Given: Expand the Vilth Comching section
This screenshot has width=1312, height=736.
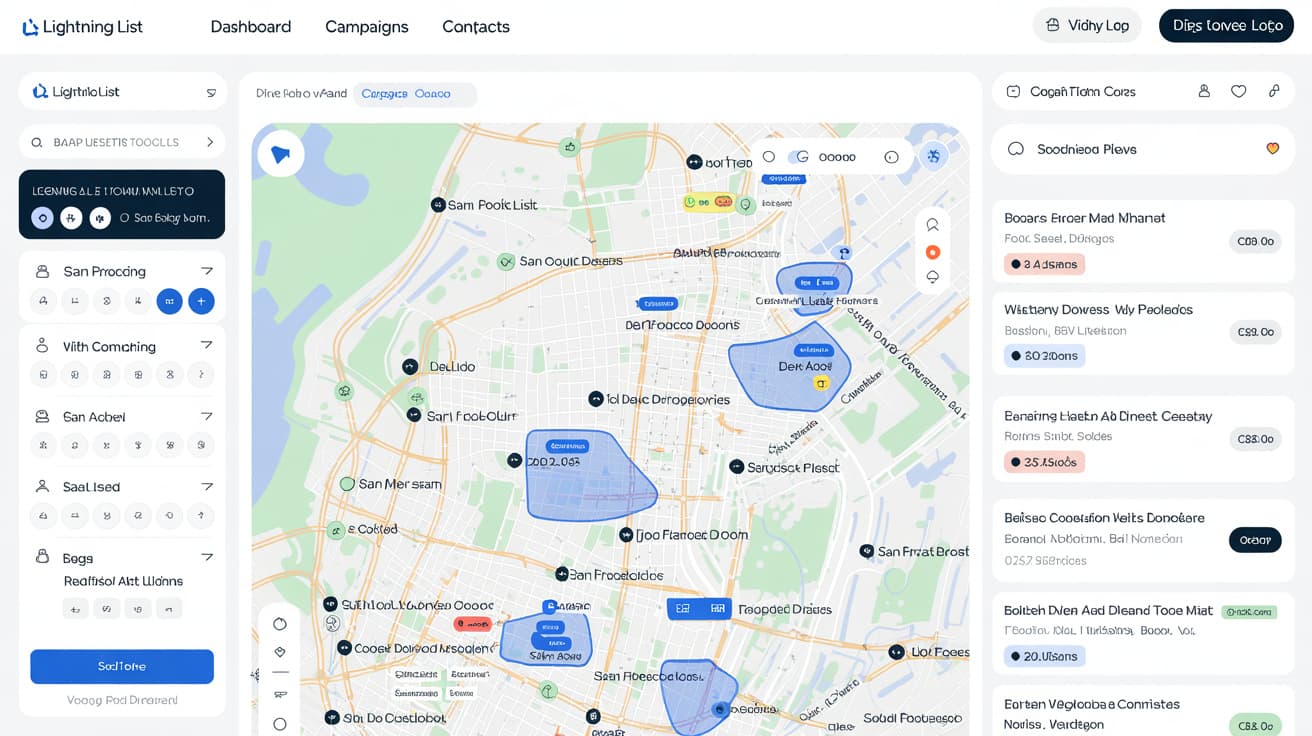Looking at the screenshot, I should [x=207, y=345].
